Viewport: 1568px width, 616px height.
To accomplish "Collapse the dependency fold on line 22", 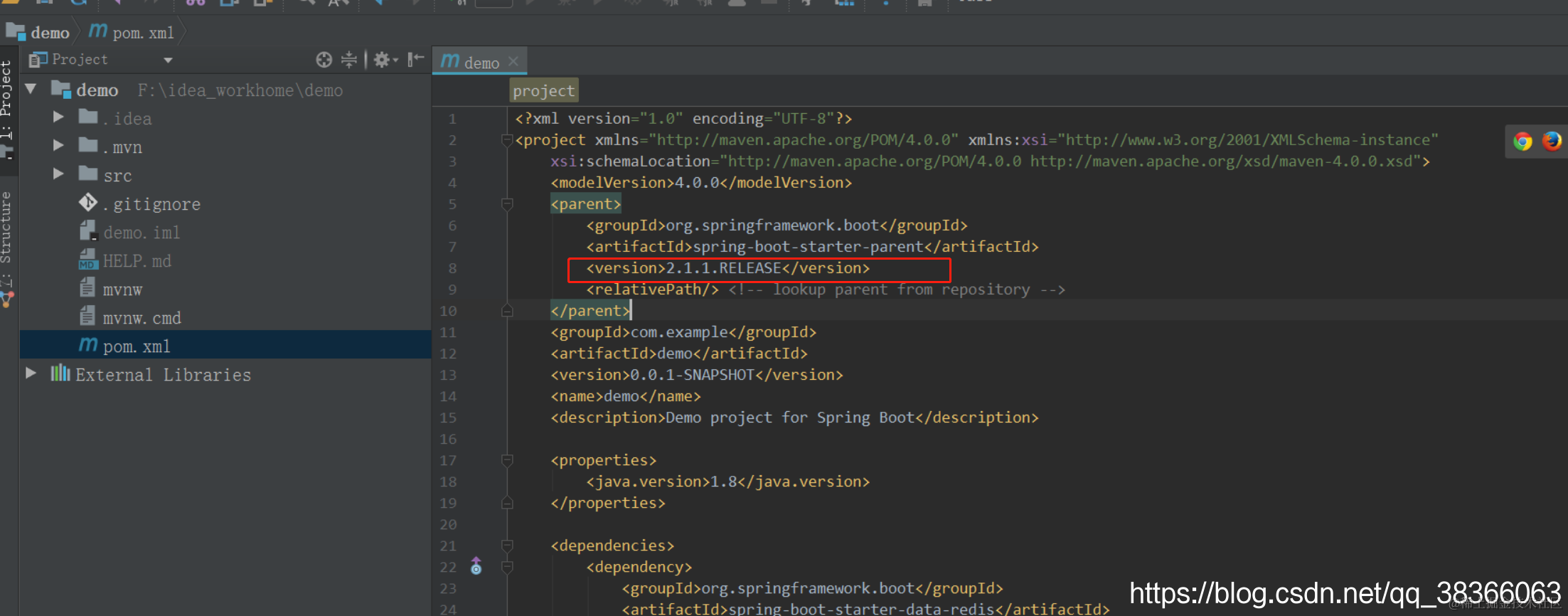I will pyautogui.click(x=507, y=567).
